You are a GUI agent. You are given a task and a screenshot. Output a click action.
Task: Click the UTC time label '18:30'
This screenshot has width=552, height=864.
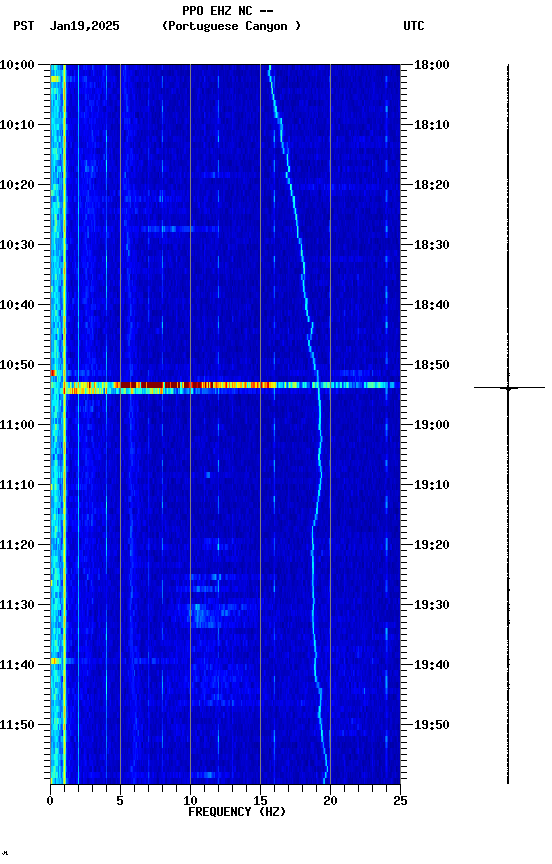432,245
